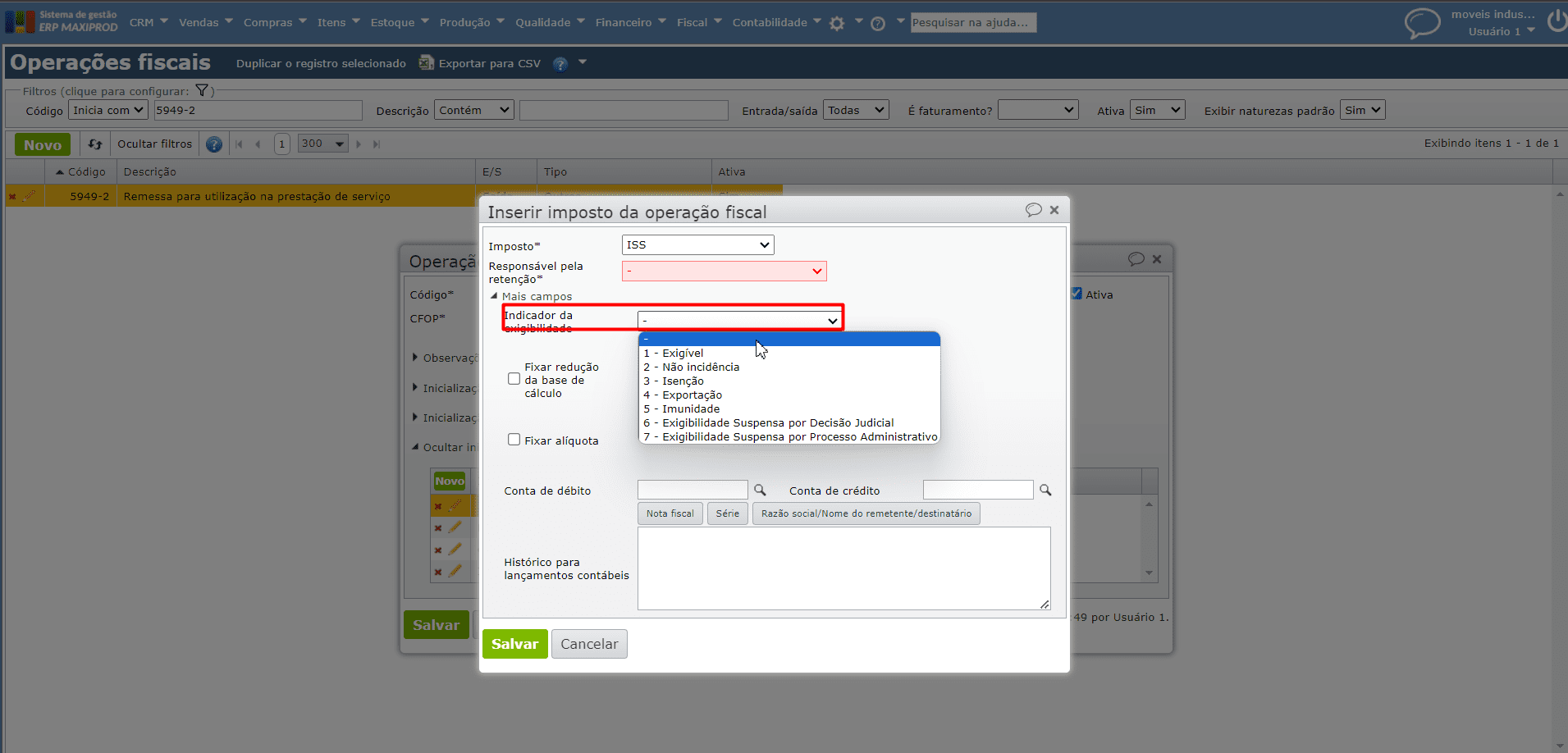This screenshot has height=753, width=1568.
Task: Click the green Novo button above grid
Action: point(43,144)
